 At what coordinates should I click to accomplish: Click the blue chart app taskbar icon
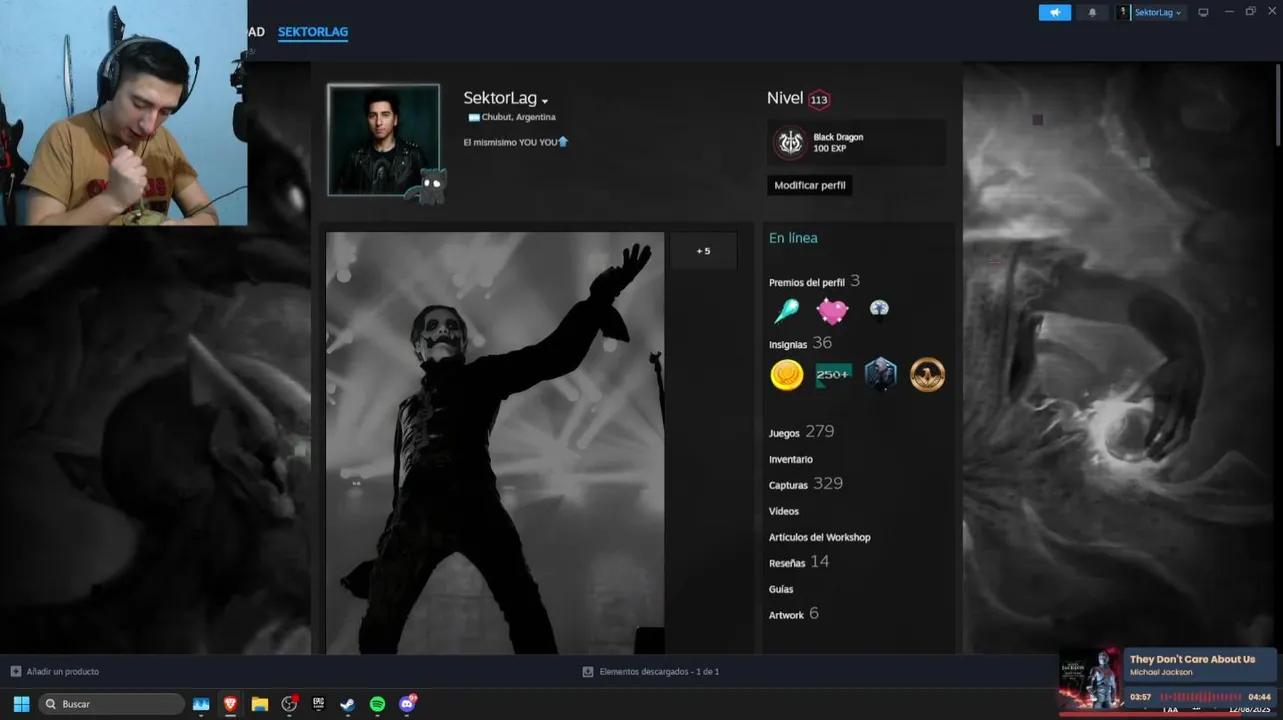pyautogui.click(x=201, y=704)
